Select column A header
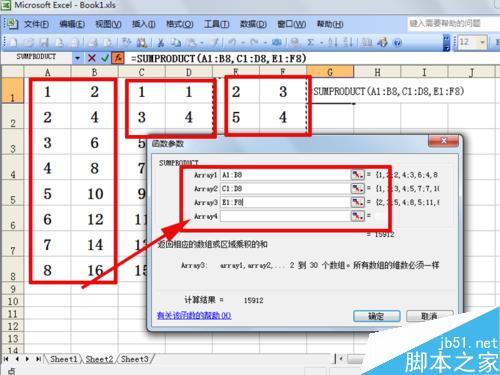Viewport: 500px width, 375px height. tap(47, 72)
